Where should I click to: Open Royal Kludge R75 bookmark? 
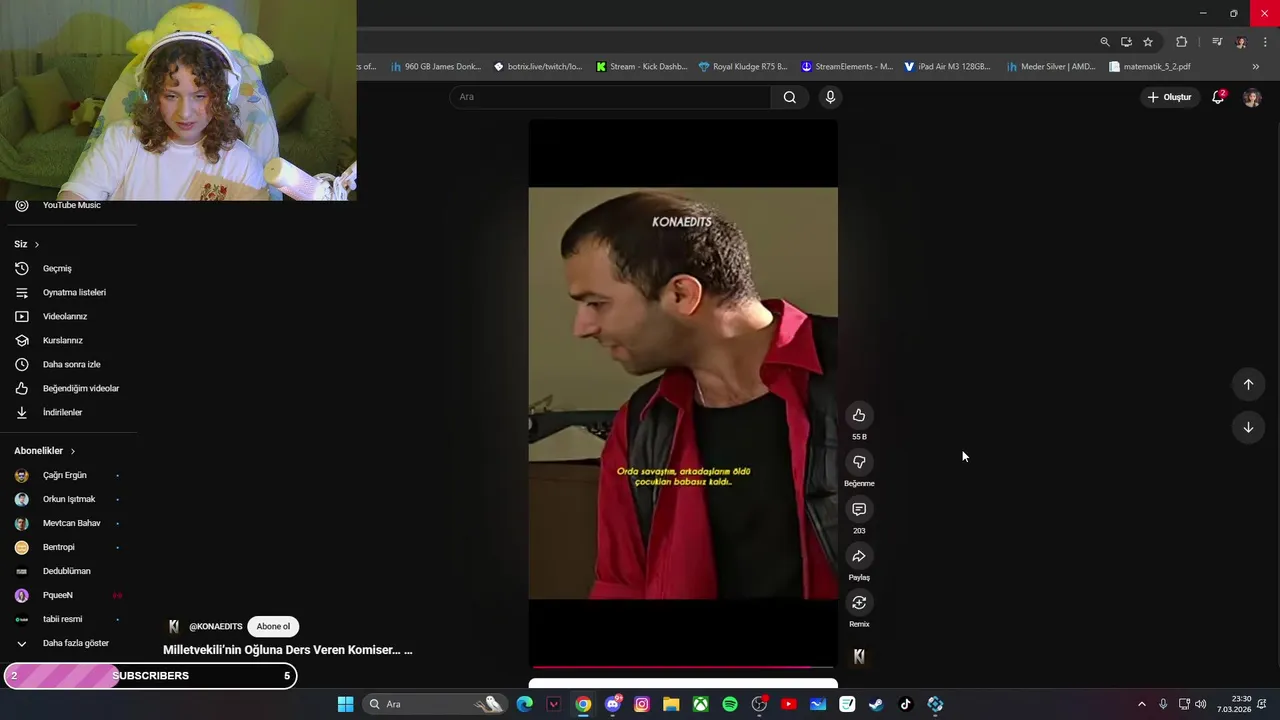click(743, 67)
